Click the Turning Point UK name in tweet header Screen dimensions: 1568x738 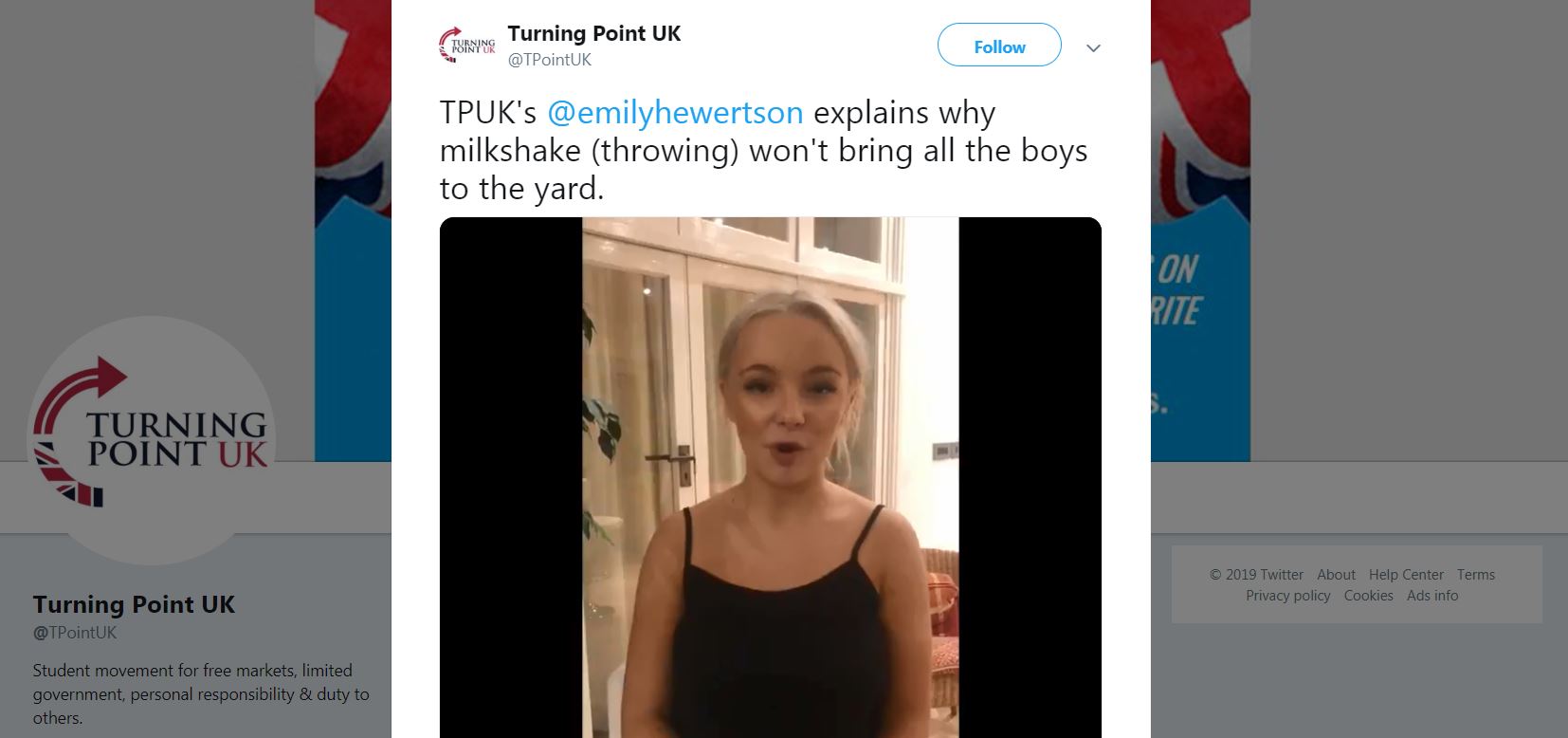tap(594, 33)
